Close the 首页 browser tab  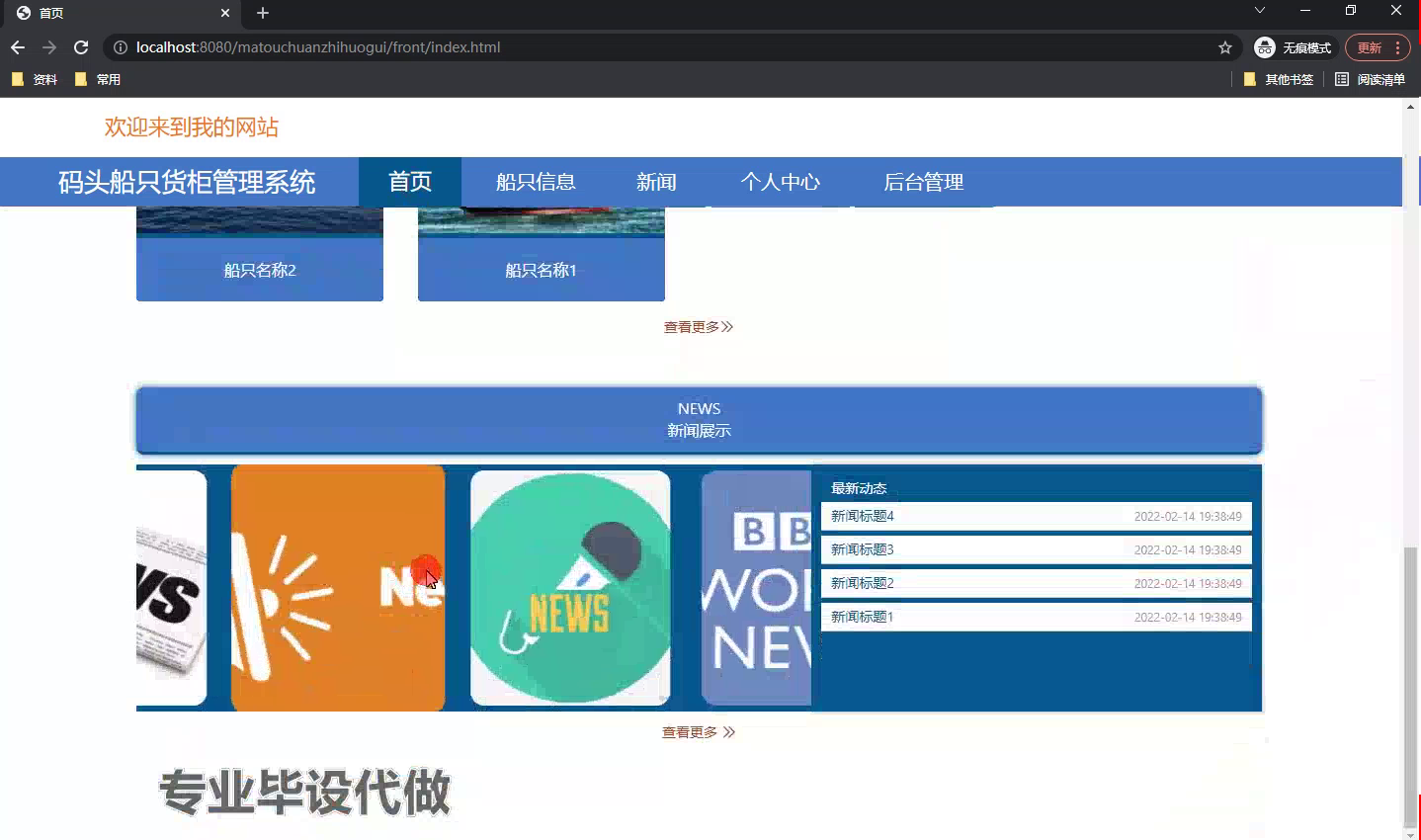(x=225, y=13)
